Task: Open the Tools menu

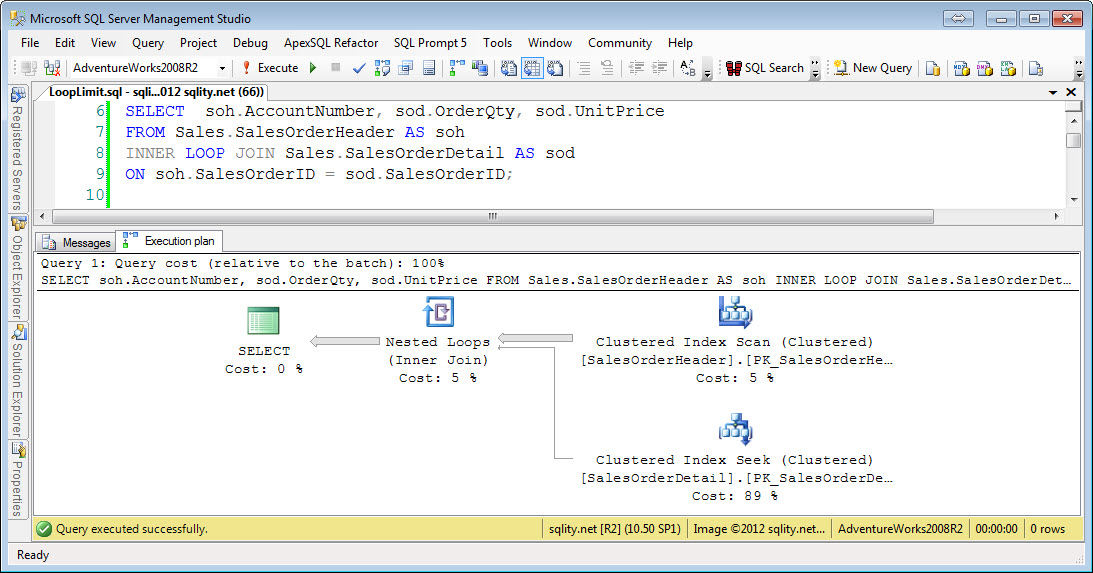Action: (x=497, y=43)
